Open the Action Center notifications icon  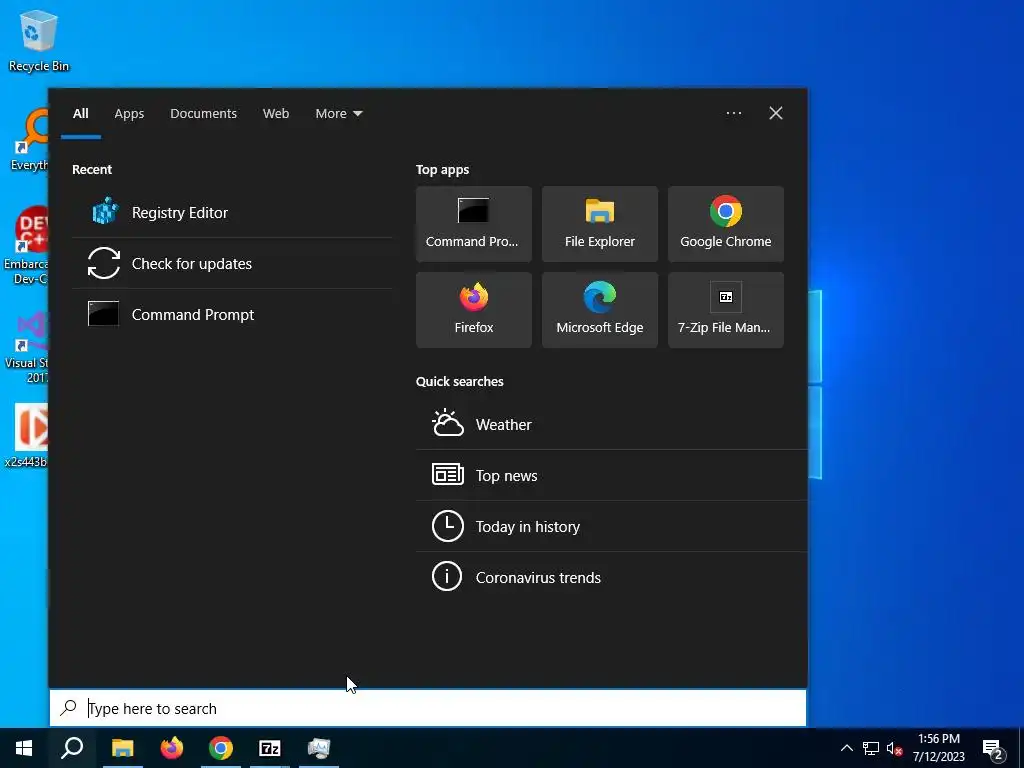pyautogui.click(x=993, y=749)
